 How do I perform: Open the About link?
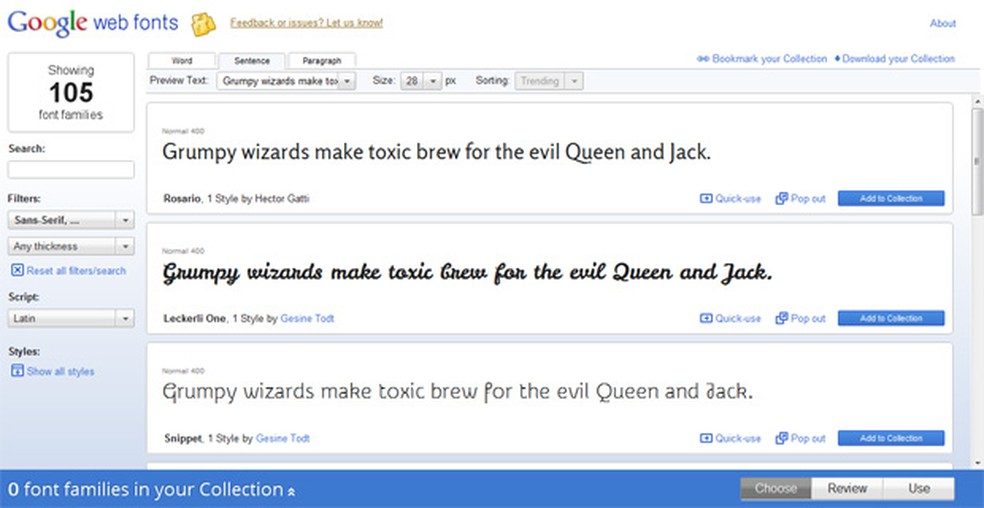[x=943, y=23]
